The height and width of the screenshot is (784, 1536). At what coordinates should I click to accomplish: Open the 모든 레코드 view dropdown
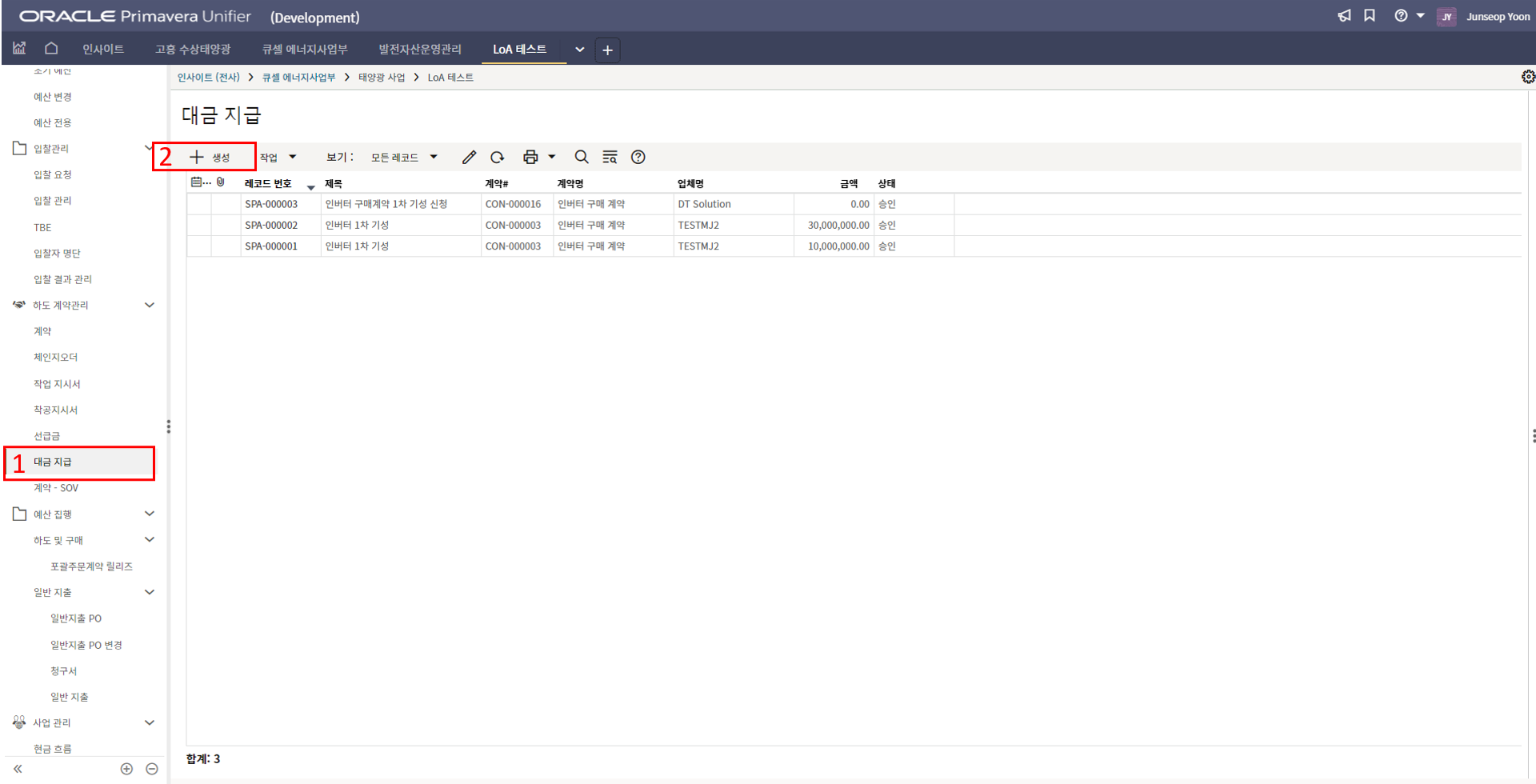pos(404,158)
